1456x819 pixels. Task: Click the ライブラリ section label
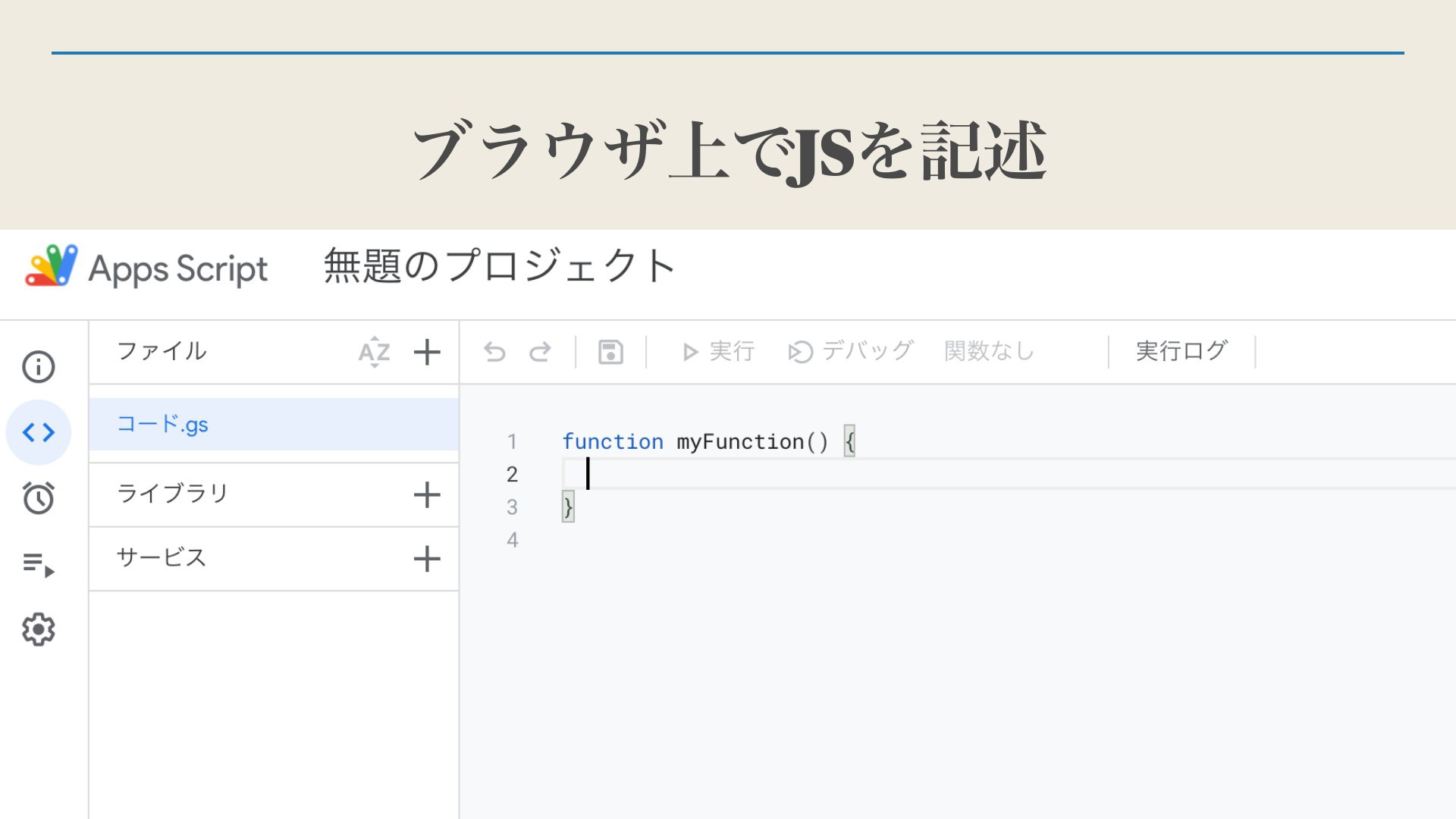pyautogui.click(x=173, y=494)
